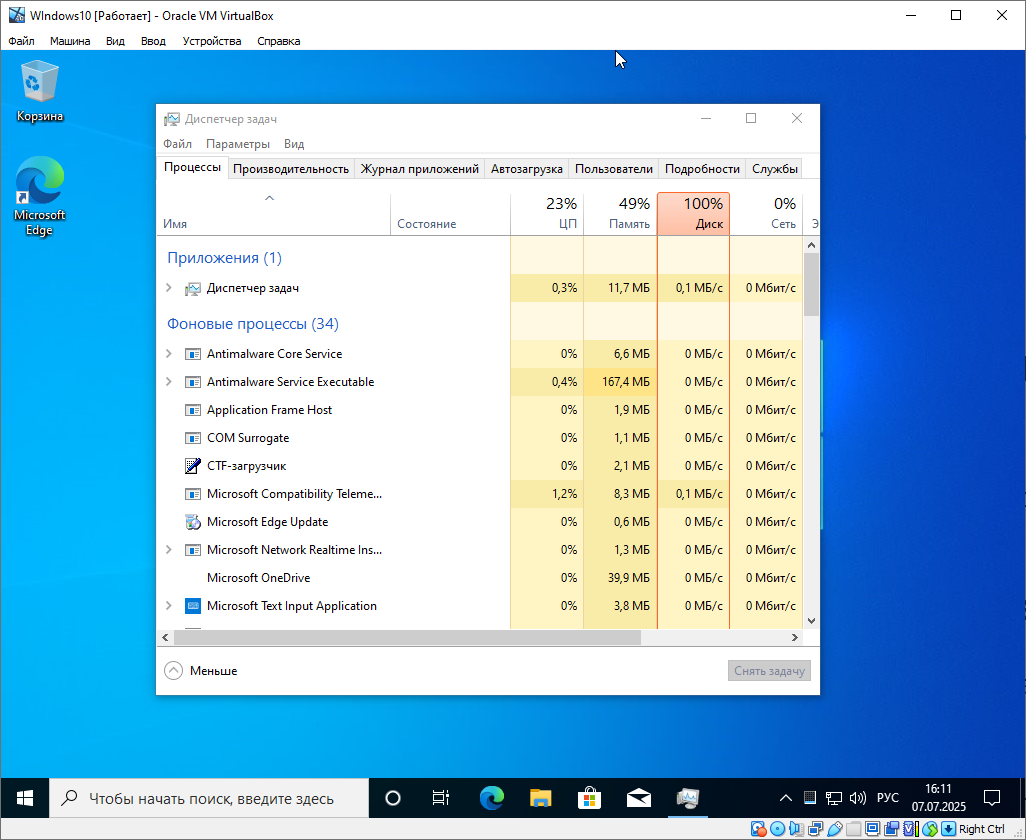Click the Microsoft Text Input Application icon

click(192, 606)
